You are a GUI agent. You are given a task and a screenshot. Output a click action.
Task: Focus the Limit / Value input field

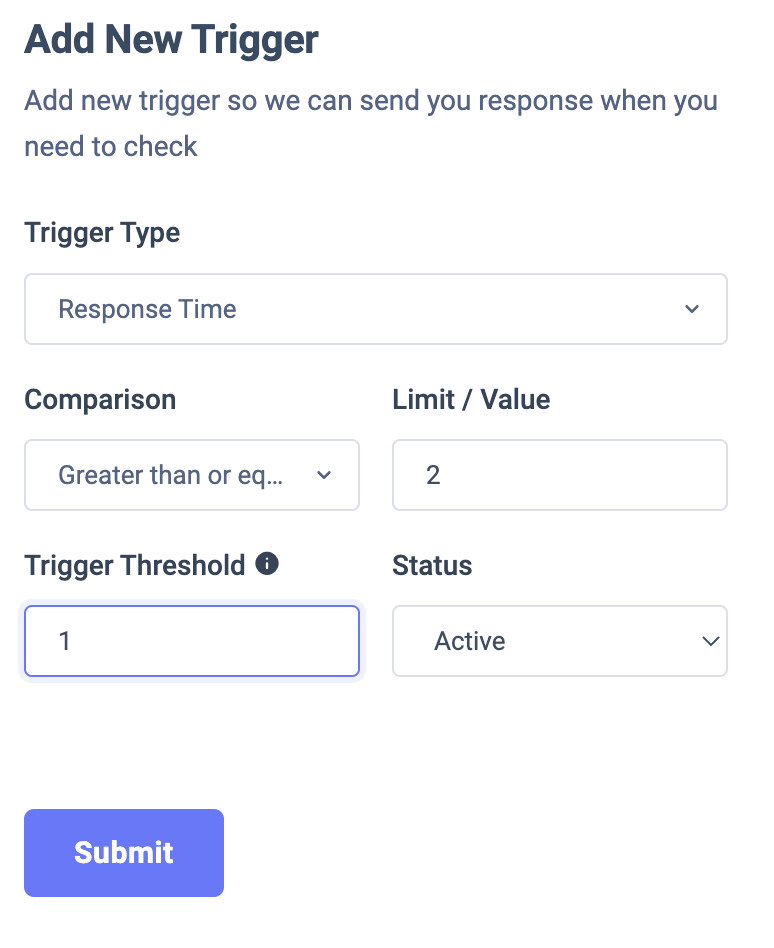(x=559, y=475)
